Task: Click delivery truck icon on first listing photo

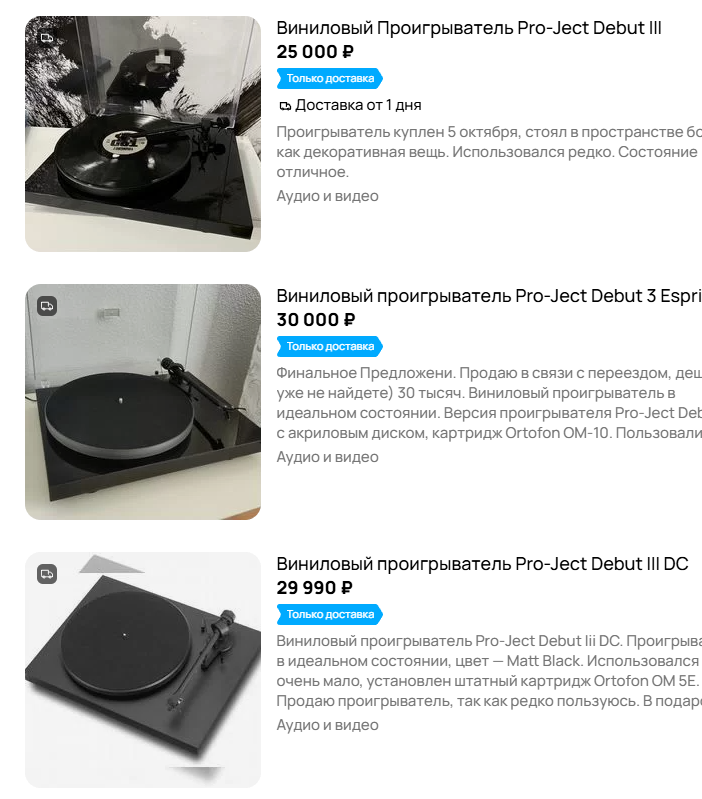Action: click(47, 38)
